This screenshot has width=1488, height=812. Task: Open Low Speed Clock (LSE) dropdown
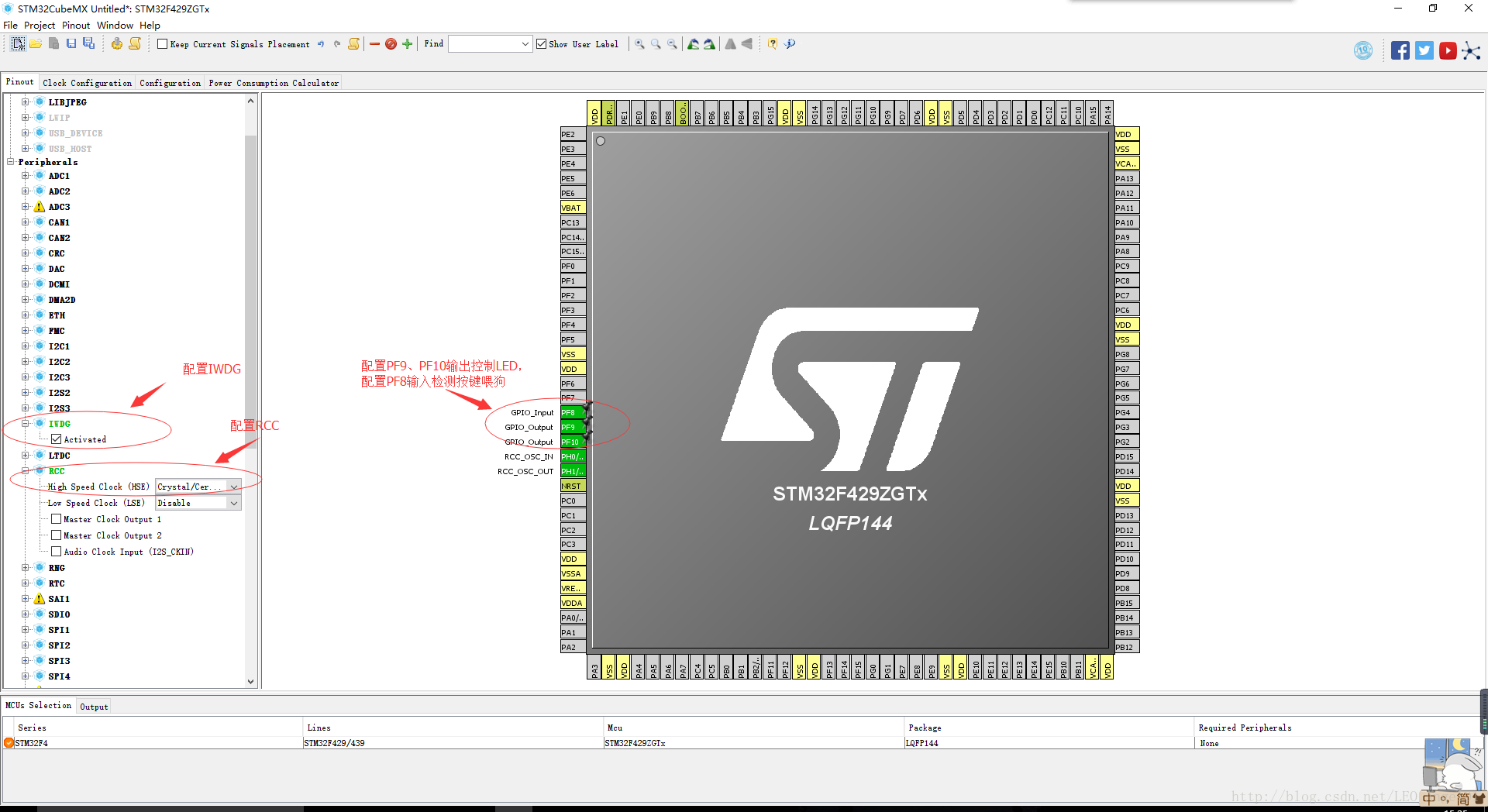pos(234,503)
